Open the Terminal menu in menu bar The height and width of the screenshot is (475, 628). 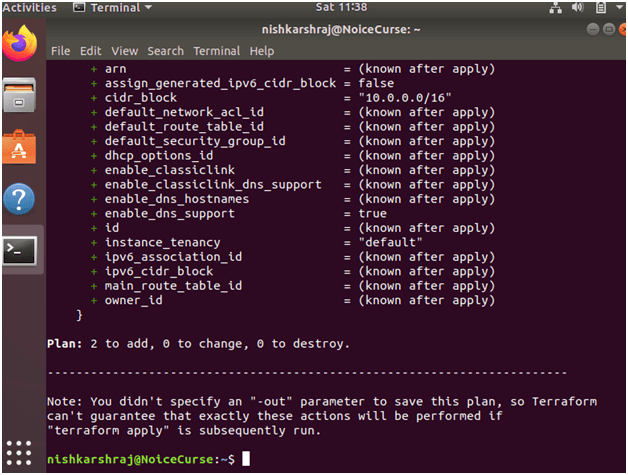(x=216, y=50)
